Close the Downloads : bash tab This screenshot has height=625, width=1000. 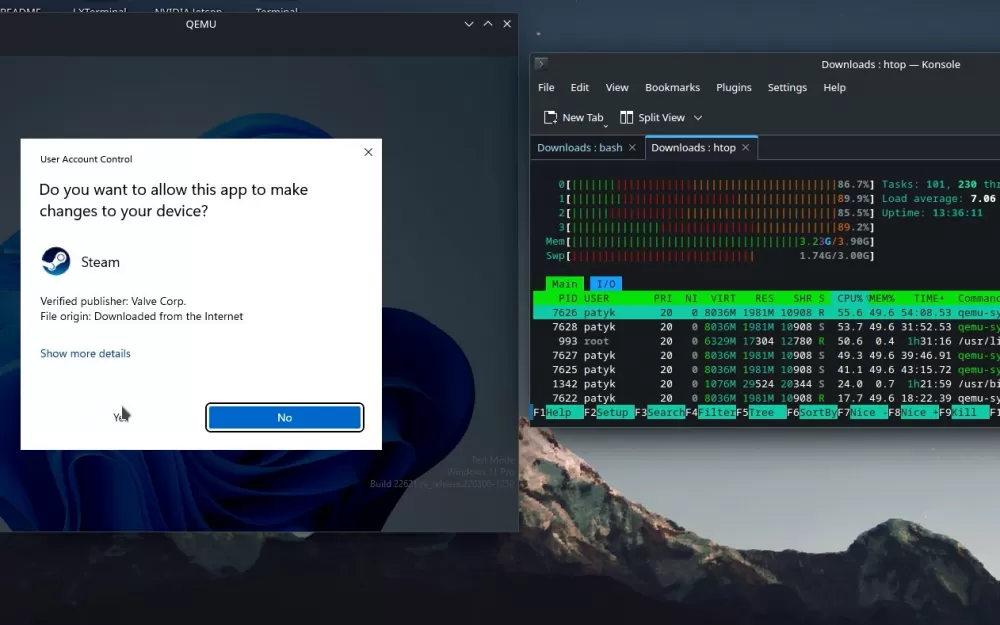(632, 147)
